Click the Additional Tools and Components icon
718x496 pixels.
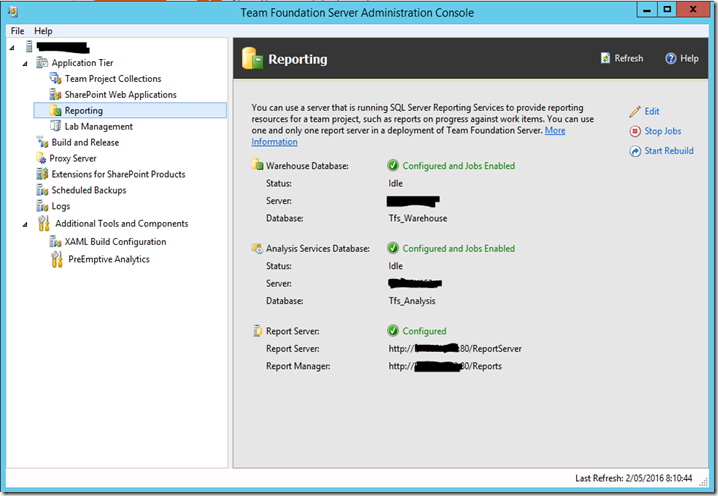pos(44,223)
